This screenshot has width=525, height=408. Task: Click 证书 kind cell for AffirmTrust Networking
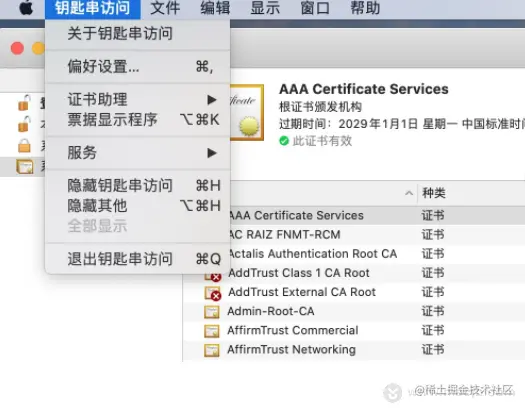point(433,350)
